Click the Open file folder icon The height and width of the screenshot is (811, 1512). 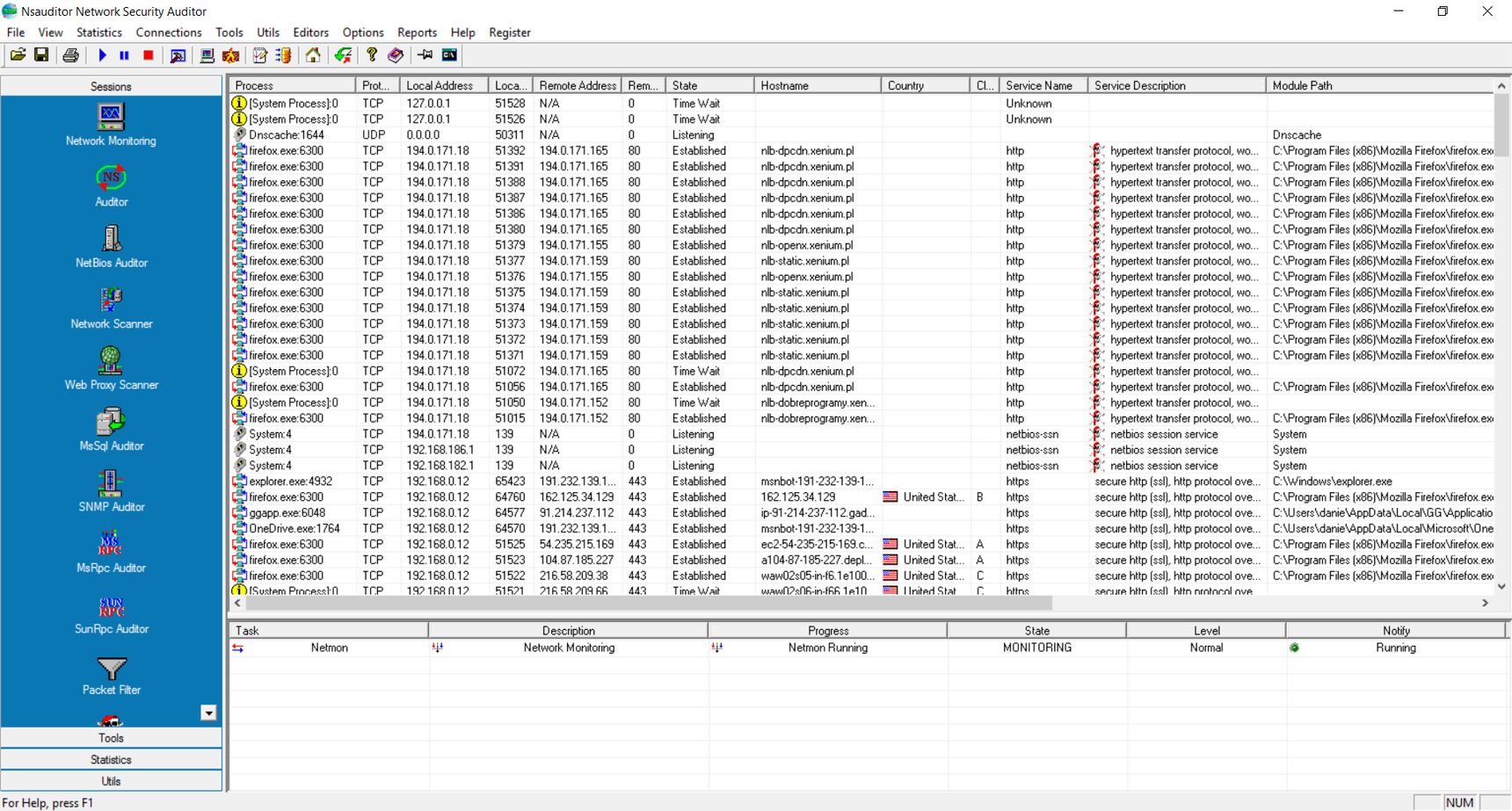click(18, 55)
